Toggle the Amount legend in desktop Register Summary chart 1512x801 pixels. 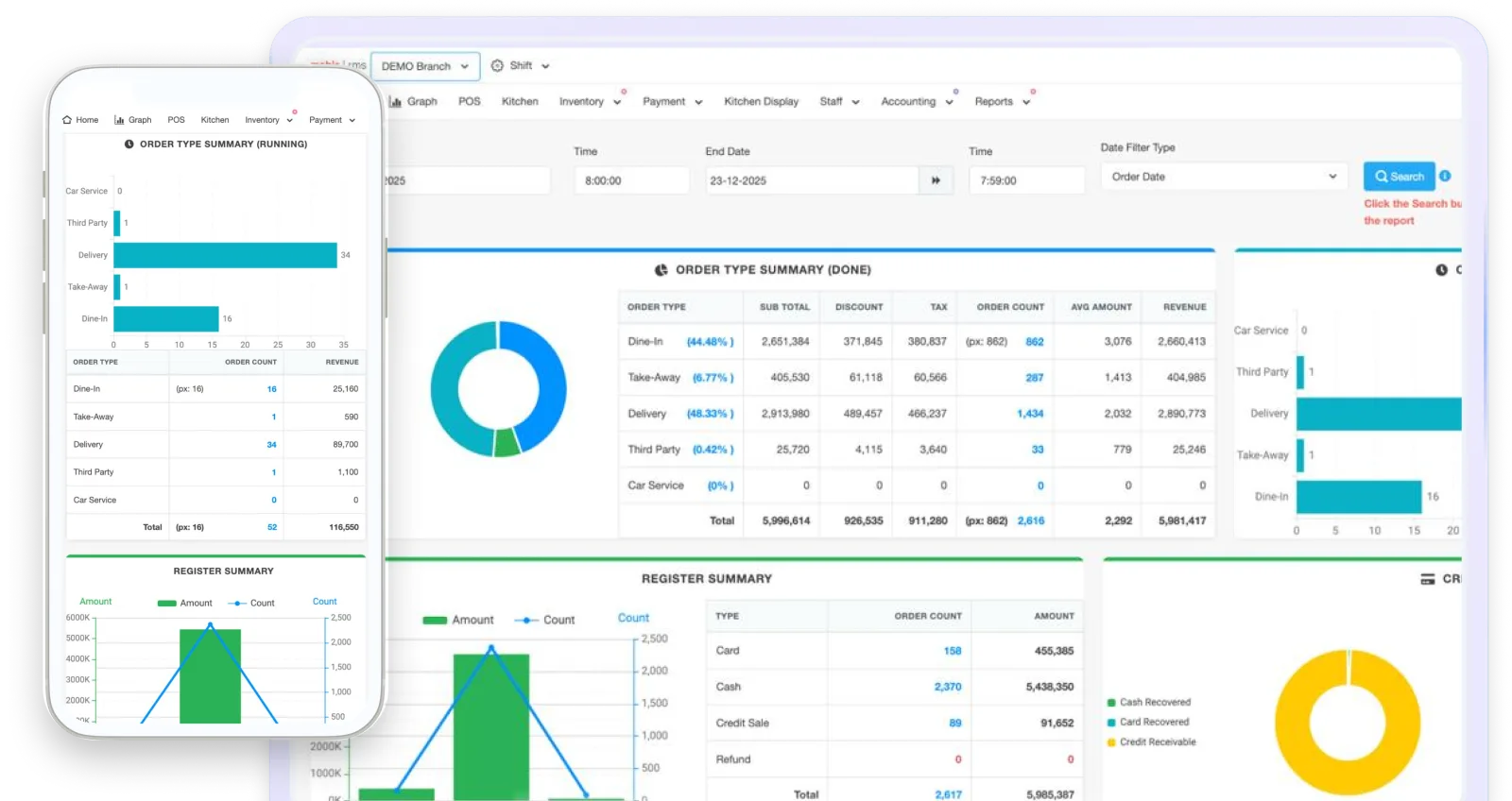coord(458,621)
